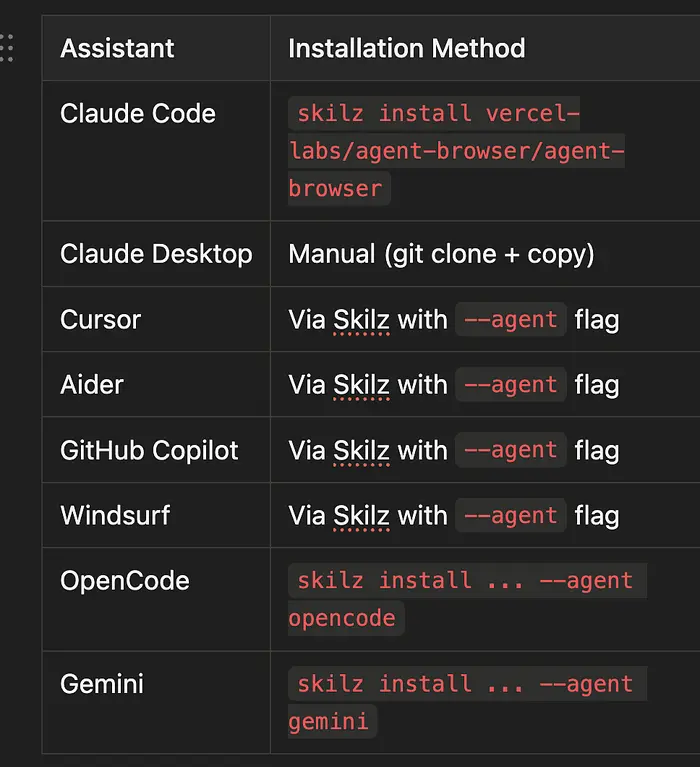
Task: Select the GitHub Copilot table cell
Action: coord(149,451)
